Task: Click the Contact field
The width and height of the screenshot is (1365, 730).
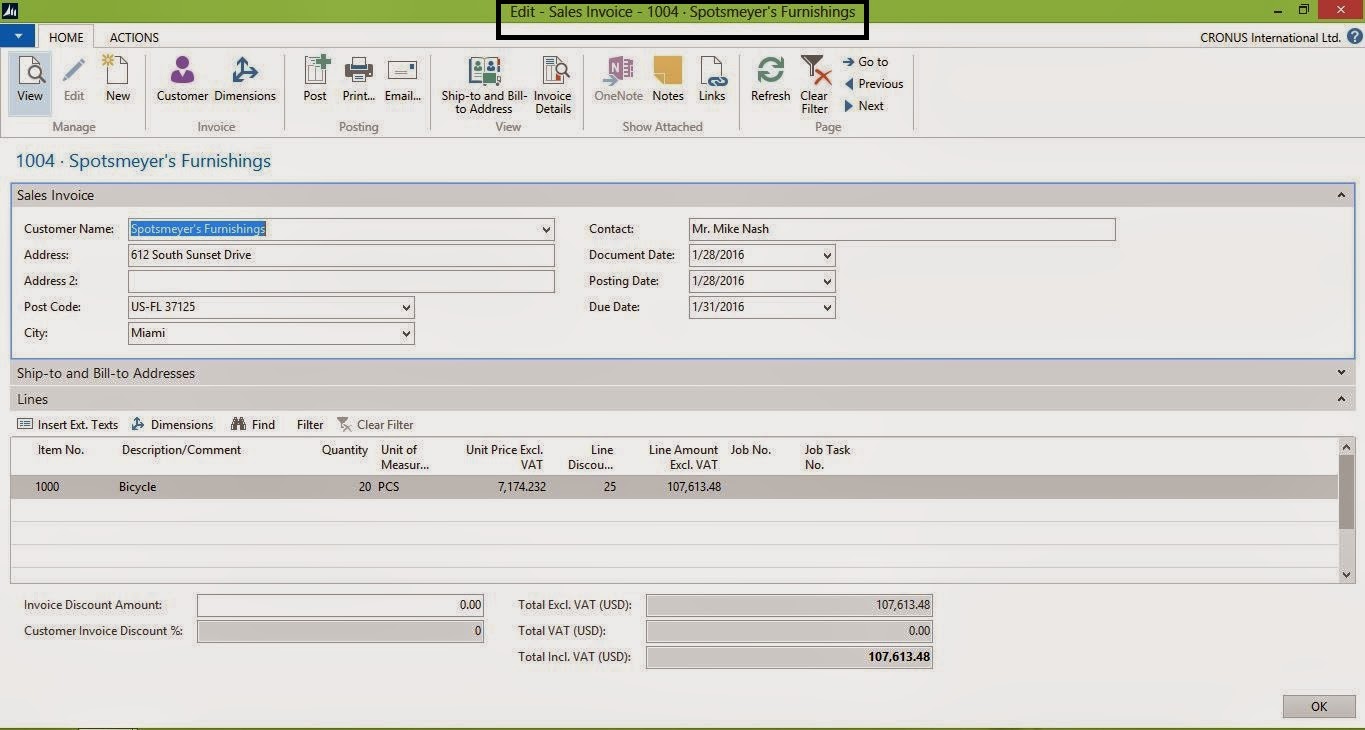Action: (902, 229)
